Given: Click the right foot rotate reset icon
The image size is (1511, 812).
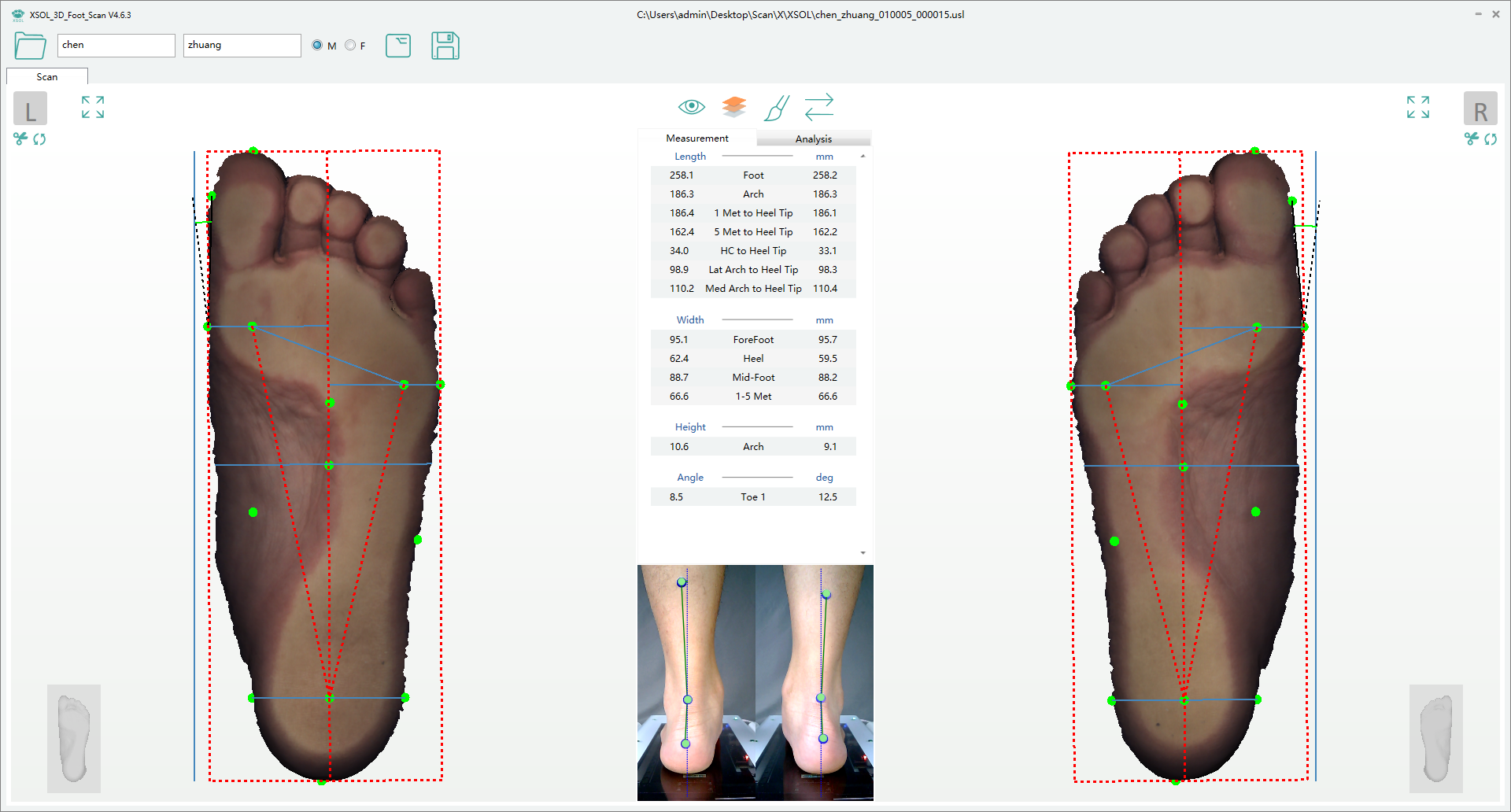Looking at the screenshot, I should click(1491, 139).
